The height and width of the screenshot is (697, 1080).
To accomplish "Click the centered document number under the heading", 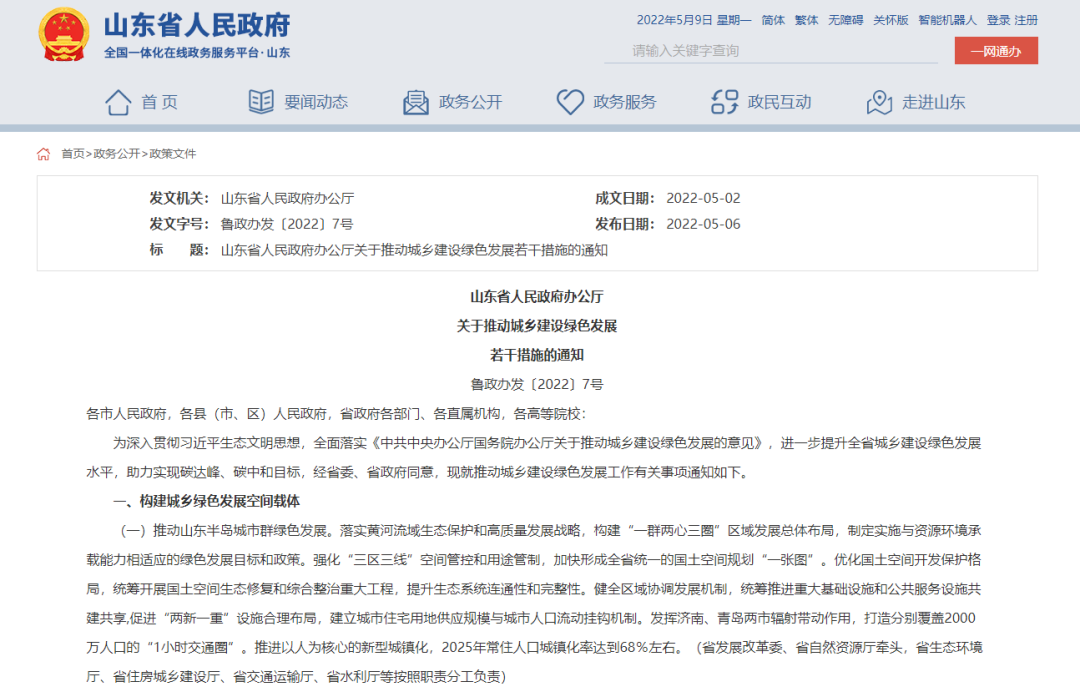I will point(537,384).
